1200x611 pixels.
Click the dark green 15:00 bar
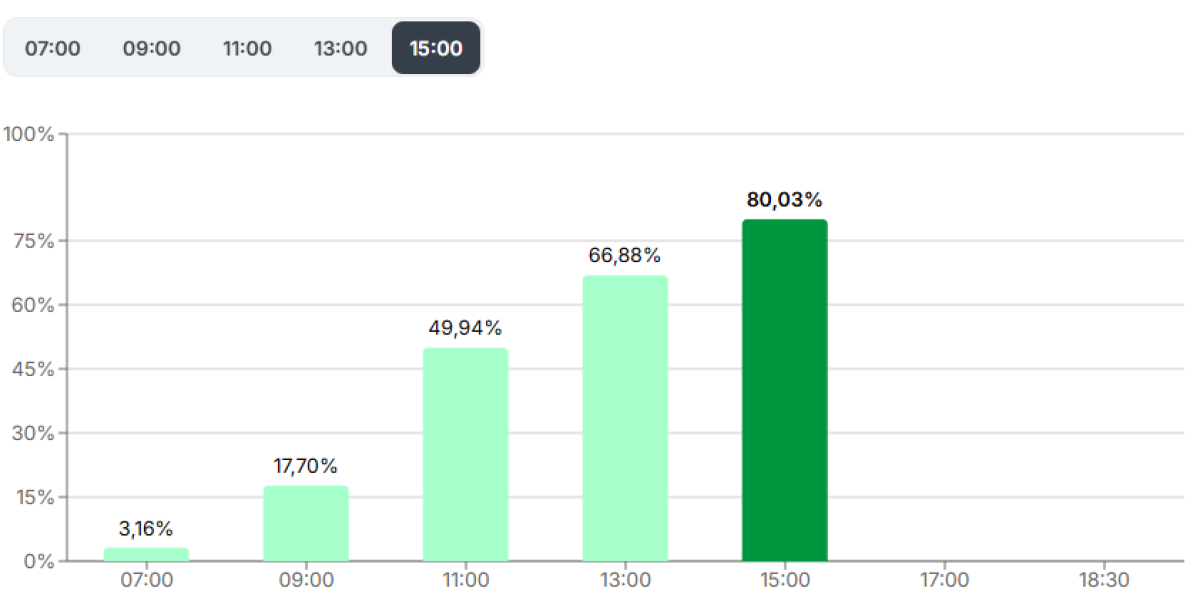point(784,390)
